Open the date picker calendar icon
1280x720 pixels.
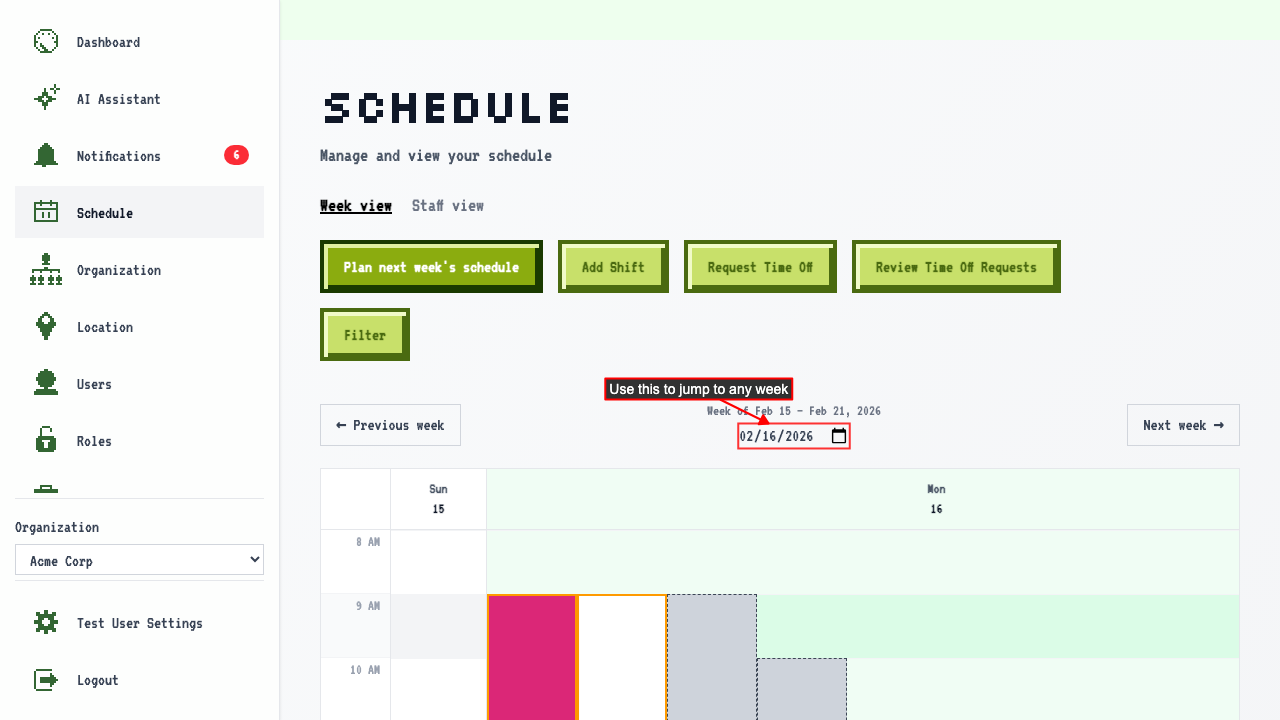(x=839, y=436)
